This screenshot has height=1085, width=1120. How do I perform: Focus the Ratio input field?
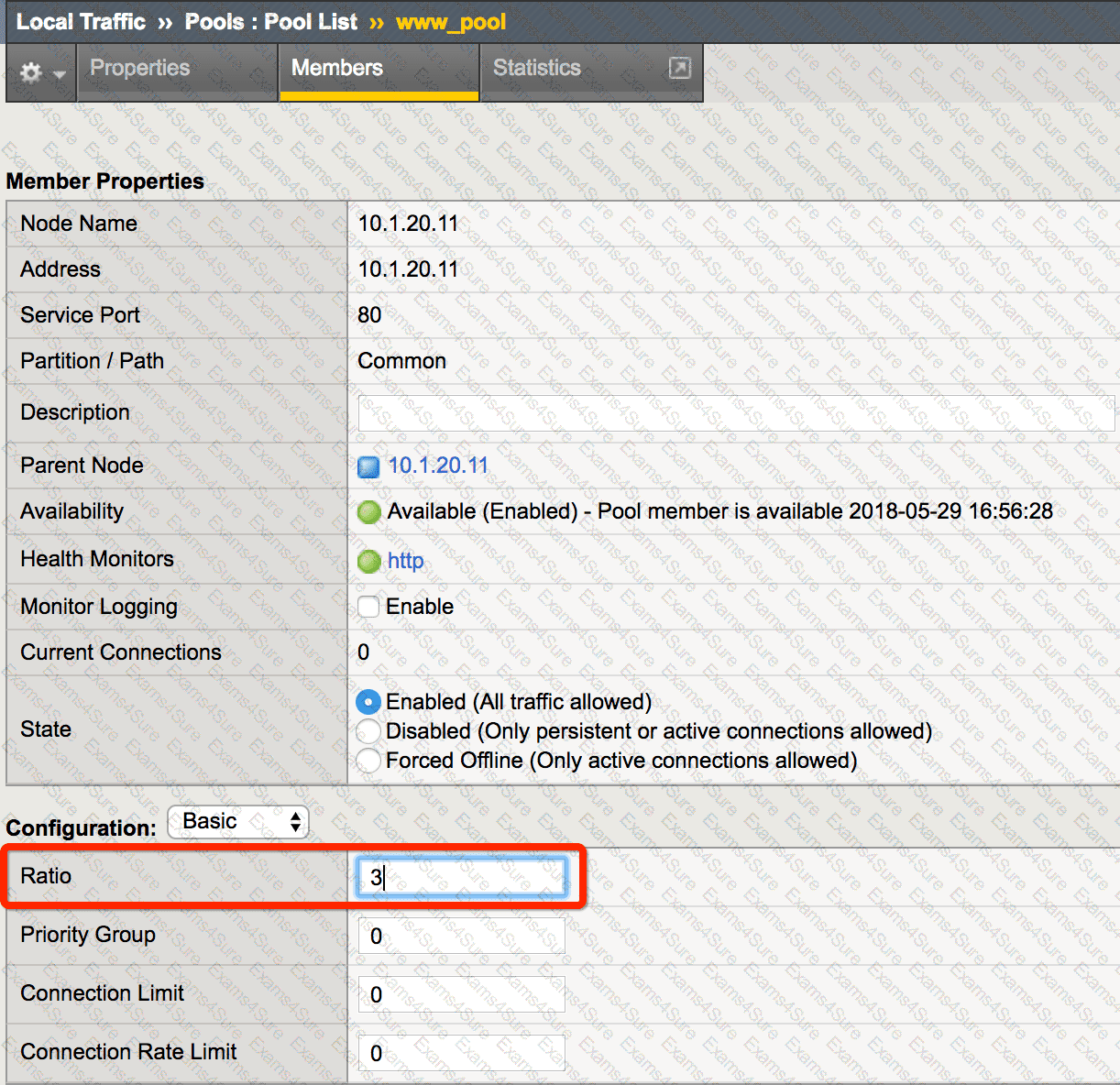tap(461, 877)
